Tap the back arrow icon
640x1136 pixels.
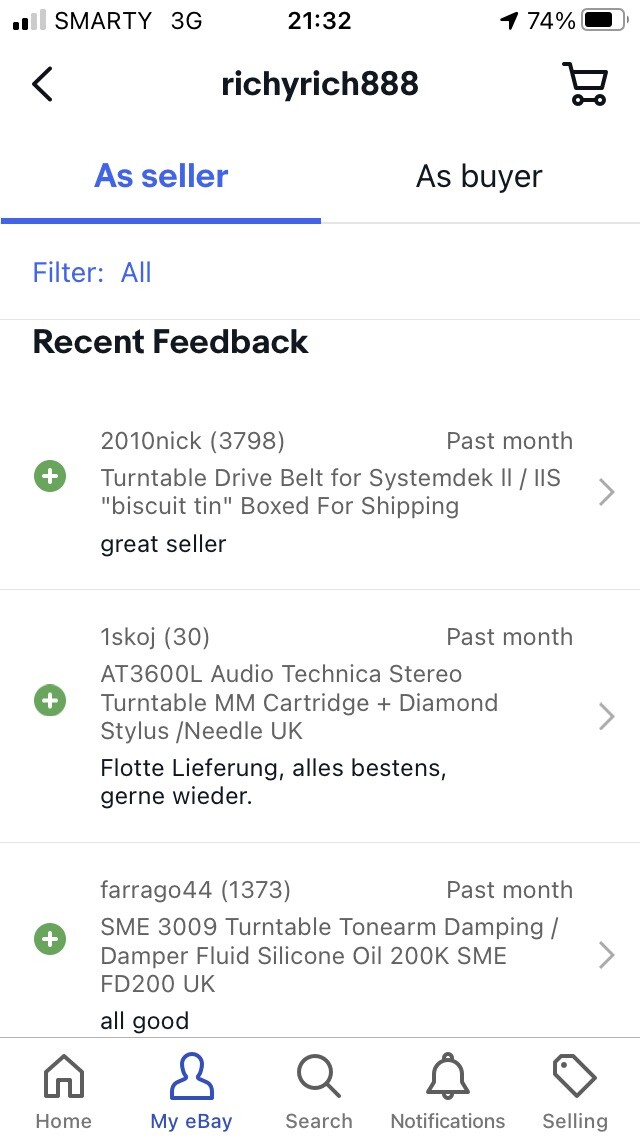point(42,83)
